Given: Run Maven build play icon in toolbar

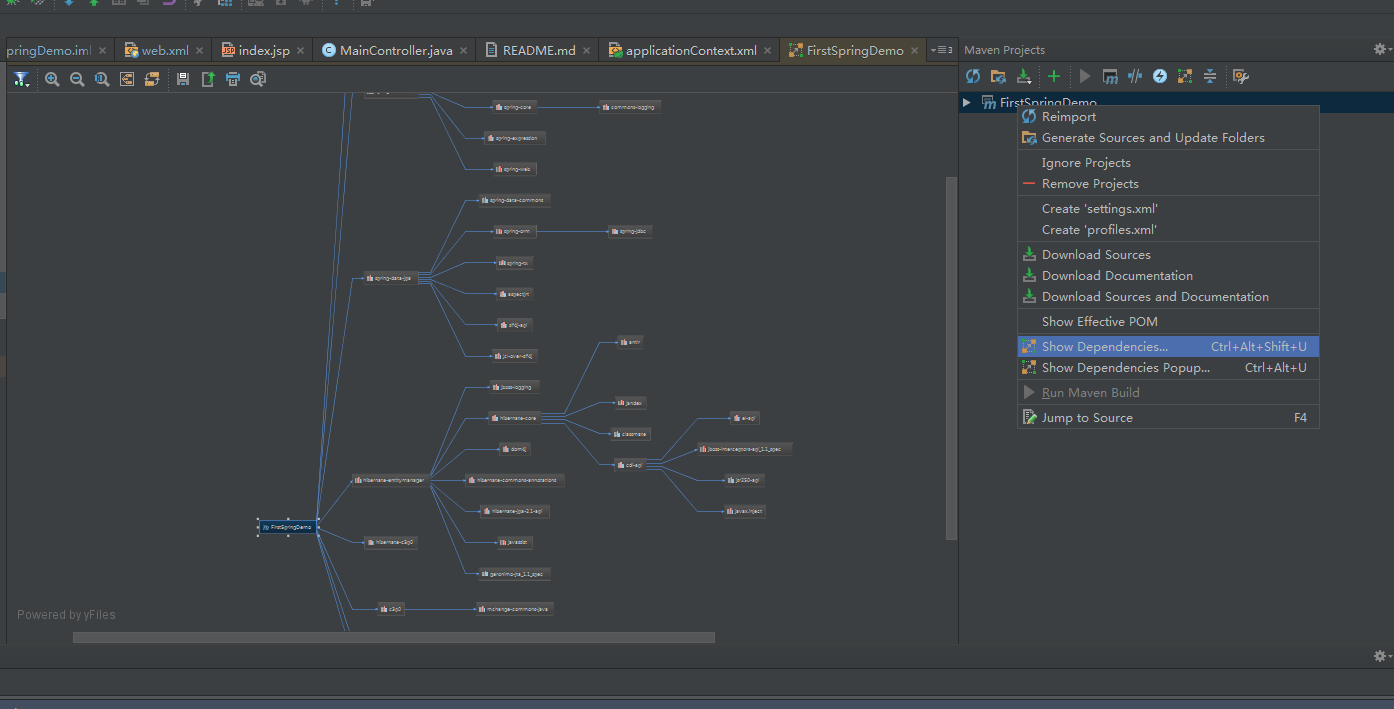Looking at the screenshot, I should tap(1085, 76).
